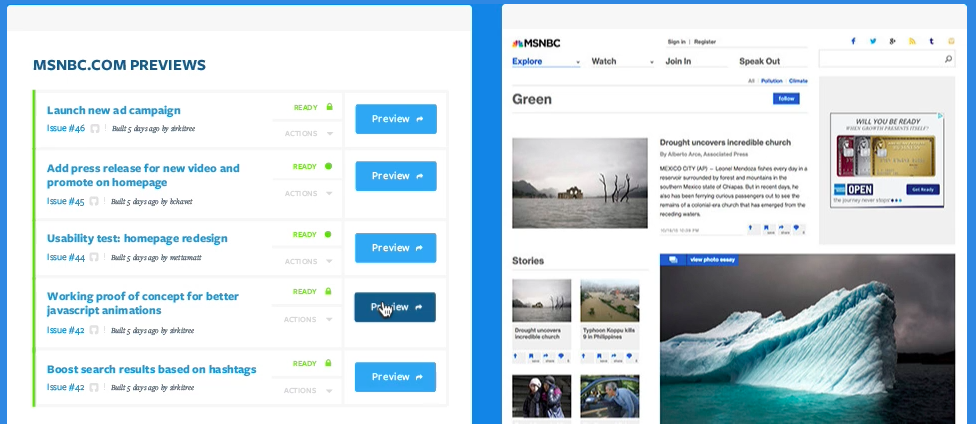Open Boost search results based on hashtags
The image size is (976, 434).
(151, 369)
